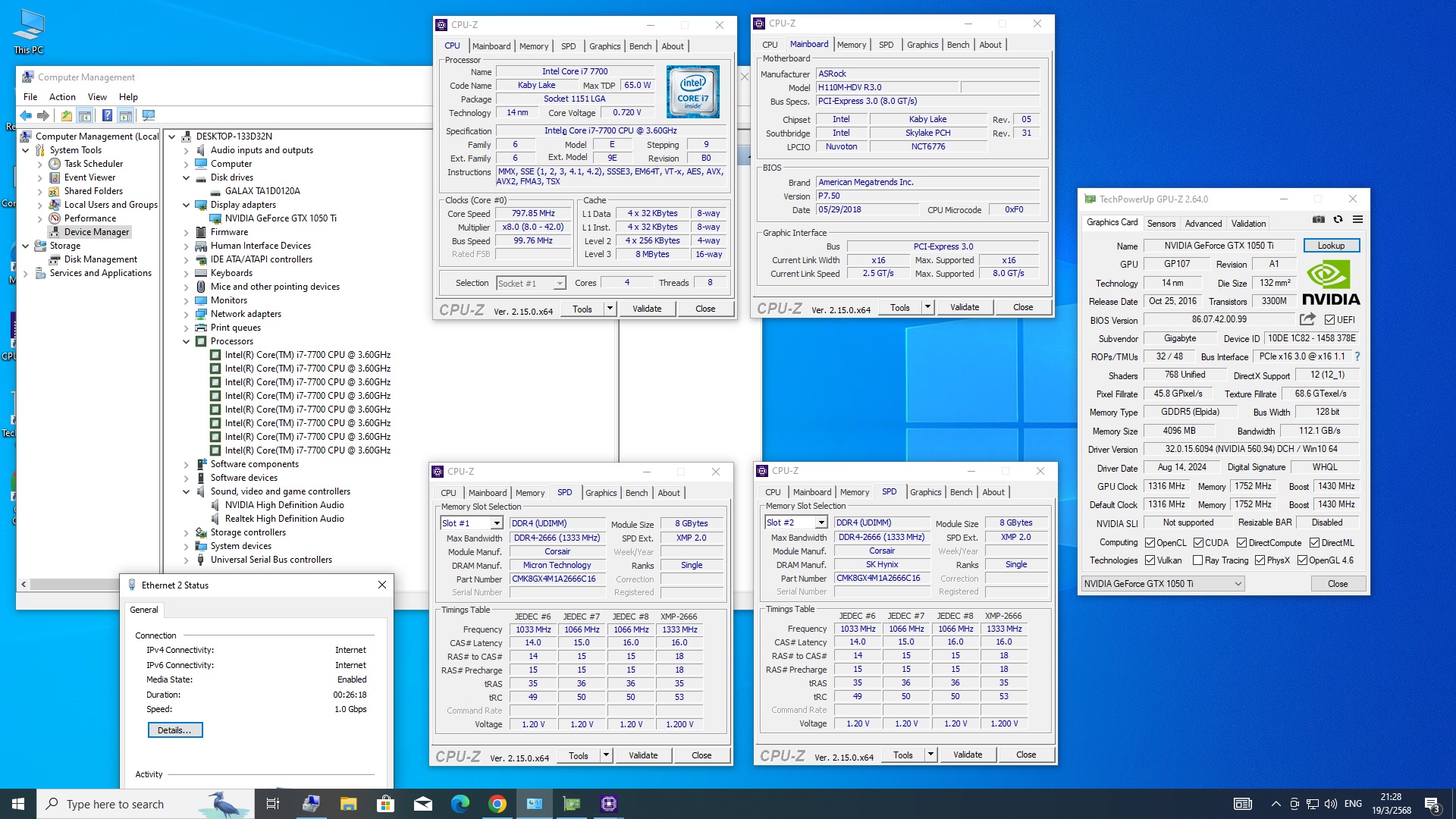This screenshot has height=819, width=1456.
Task: Open This PC desktop icon
Action: coord(29,32)
